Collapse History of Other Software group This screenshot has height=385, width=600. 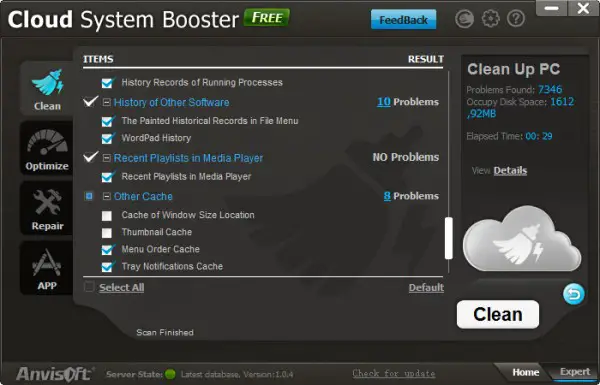(107, 102)
